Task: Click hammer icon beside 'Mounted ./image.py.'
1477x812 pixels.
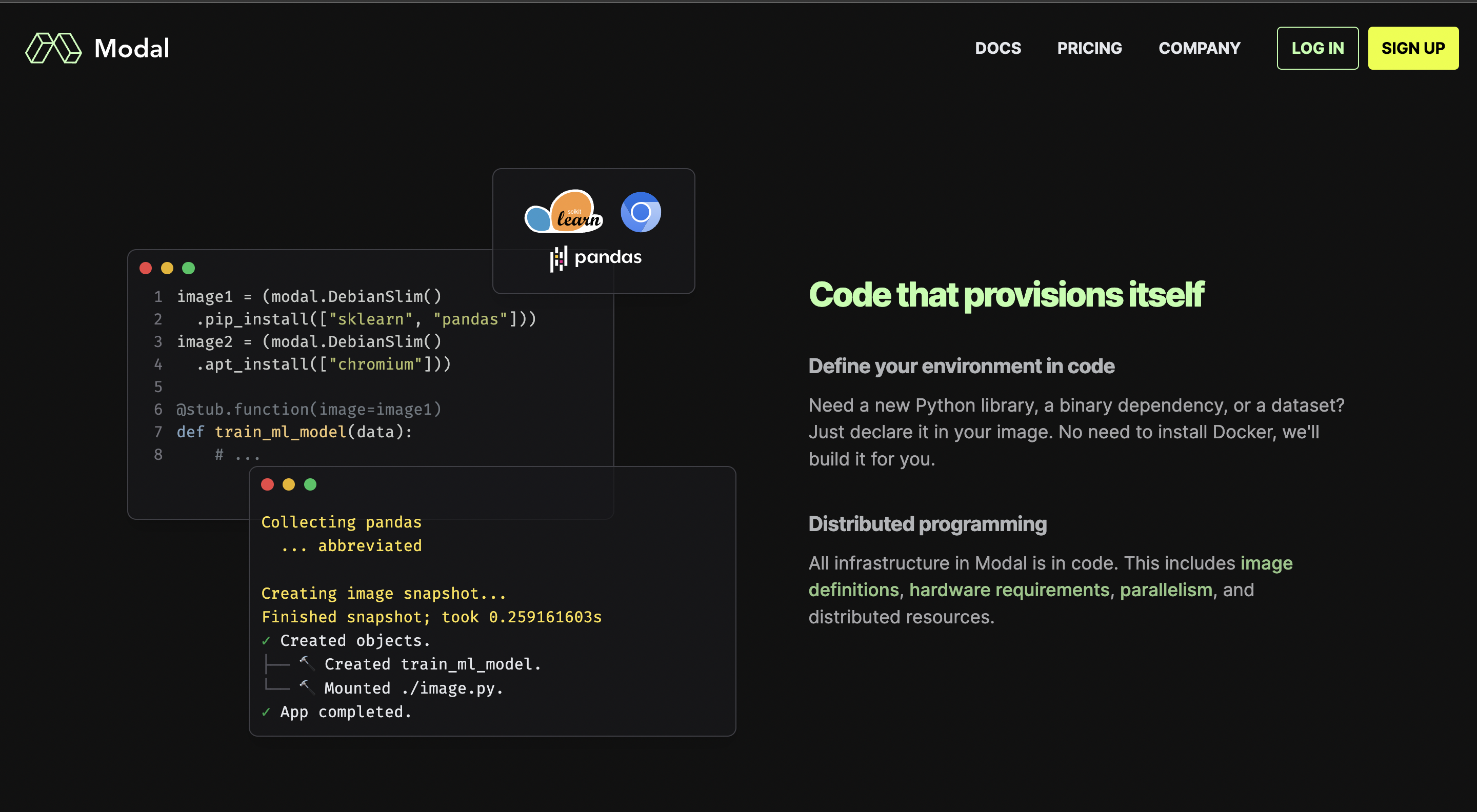Action: (x=307, y=687)
